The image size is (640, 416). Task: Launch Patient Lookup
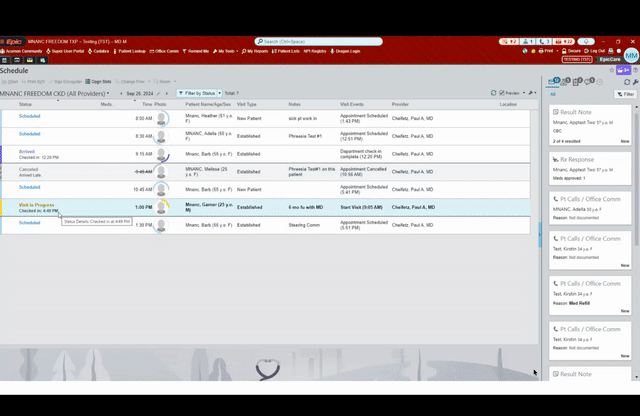coord(129,51)
